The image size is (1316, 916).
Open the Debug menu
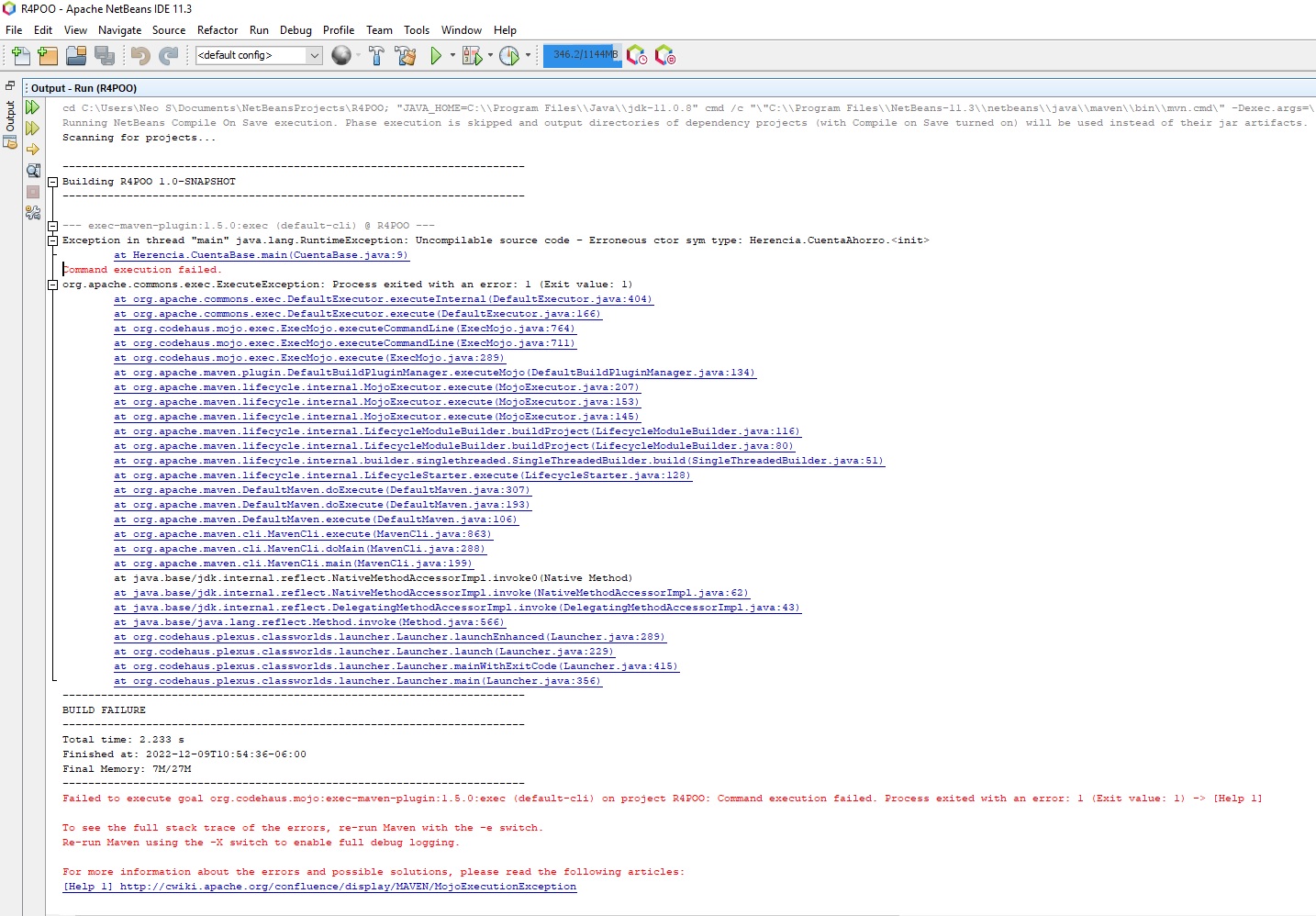tap(296, 30)
